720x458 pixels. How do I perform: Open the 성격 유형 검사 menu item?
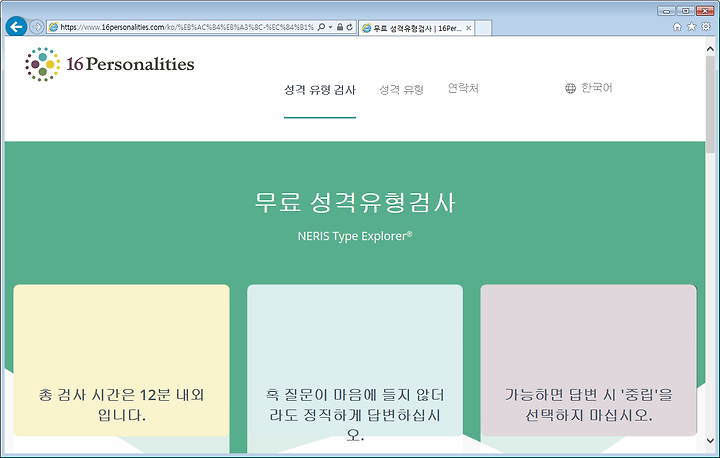click(x=320, y=90)
